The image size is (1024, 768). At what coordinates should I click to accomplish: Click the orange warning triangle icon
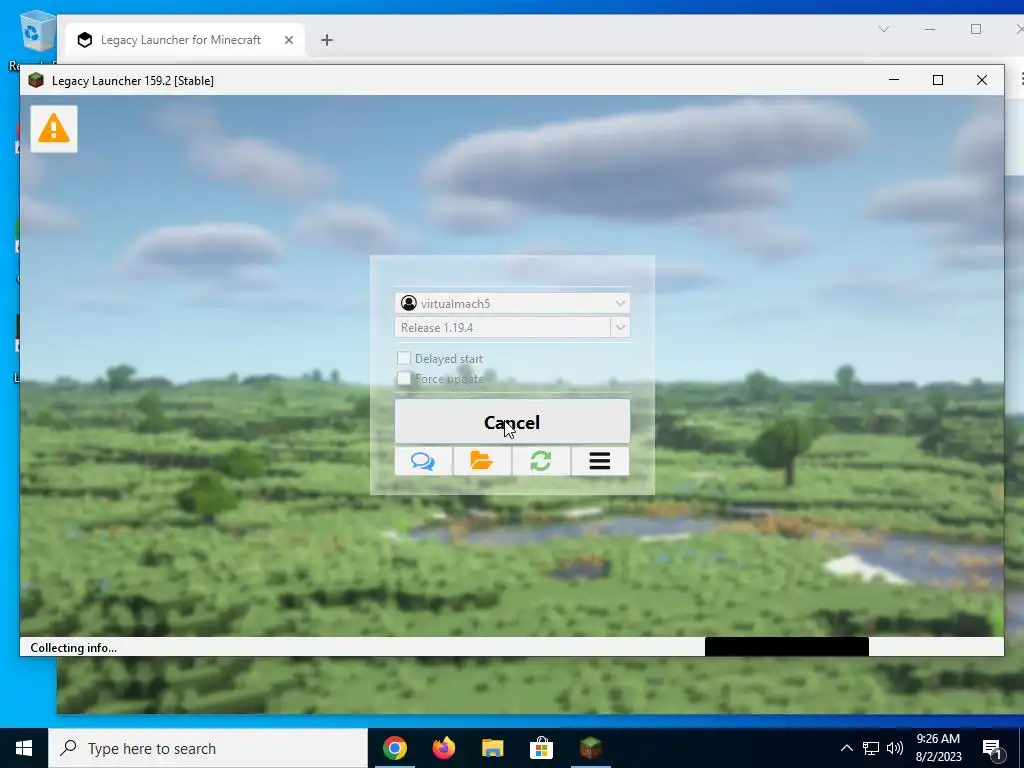54,129
